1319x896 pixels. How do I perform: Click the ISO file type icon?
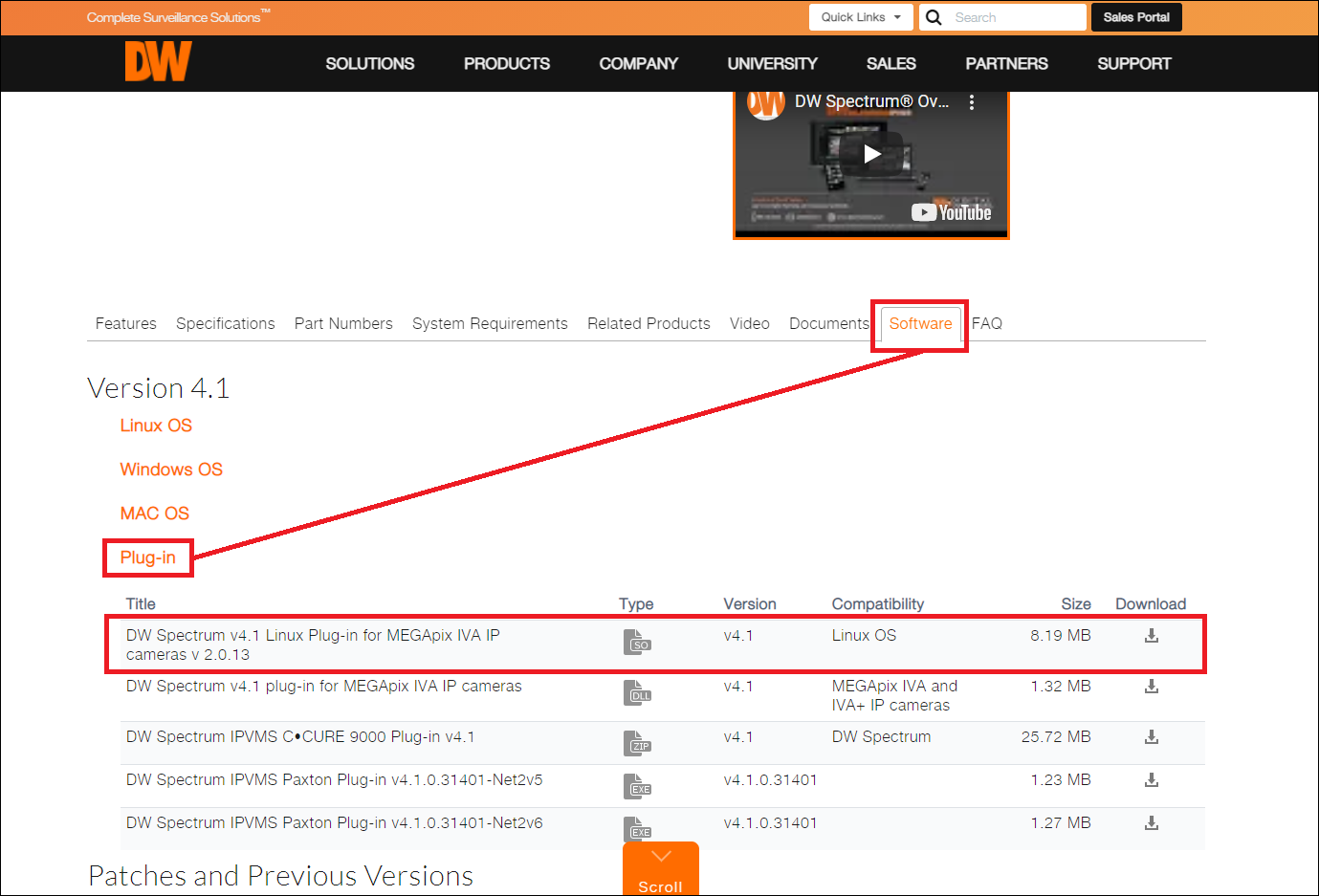637,642
